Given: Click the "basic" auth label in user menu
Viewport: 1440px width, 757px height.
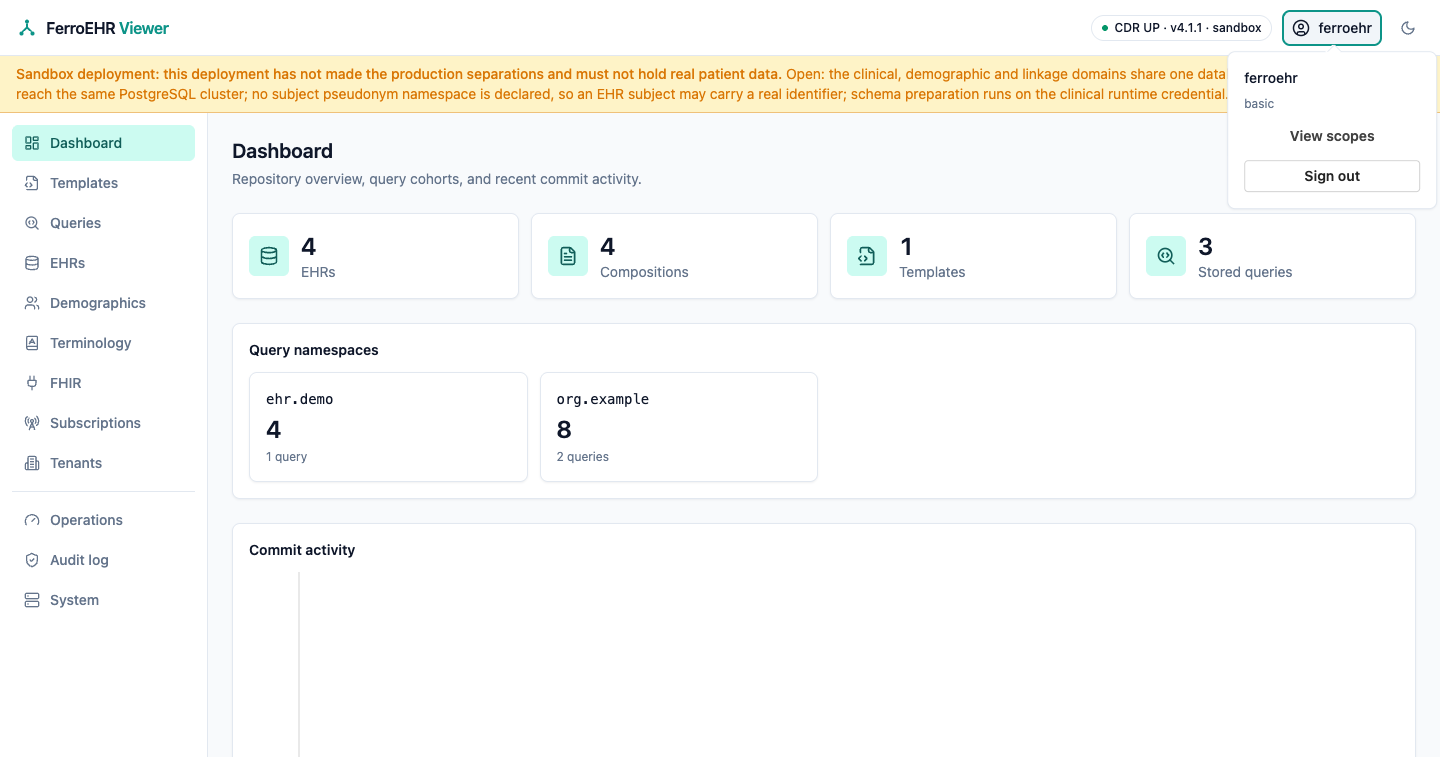Looking at the screenshot, I should [1259, 104].
